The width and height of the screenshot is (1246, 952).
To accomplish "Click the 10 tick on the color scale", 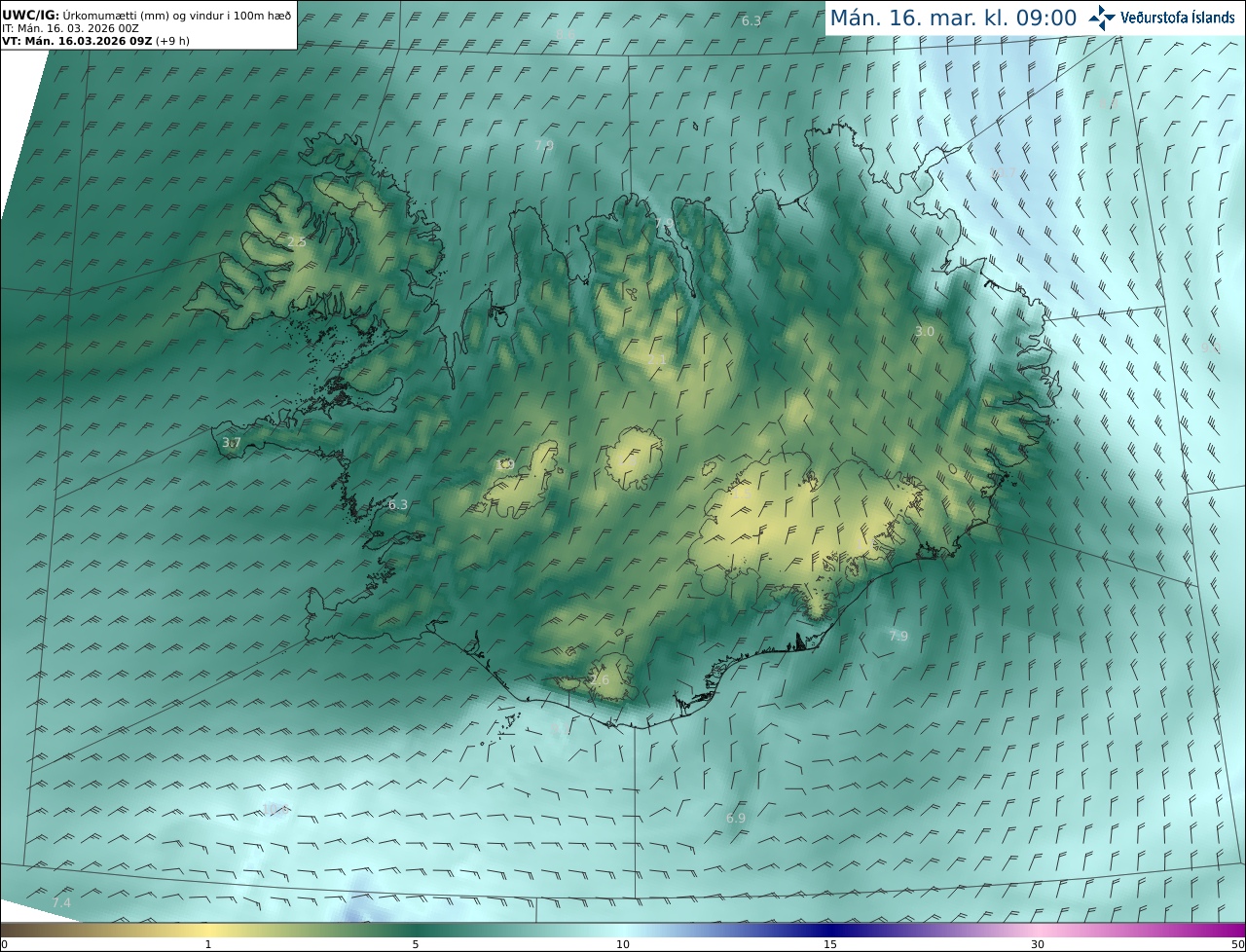I will (x=623, y=944).
